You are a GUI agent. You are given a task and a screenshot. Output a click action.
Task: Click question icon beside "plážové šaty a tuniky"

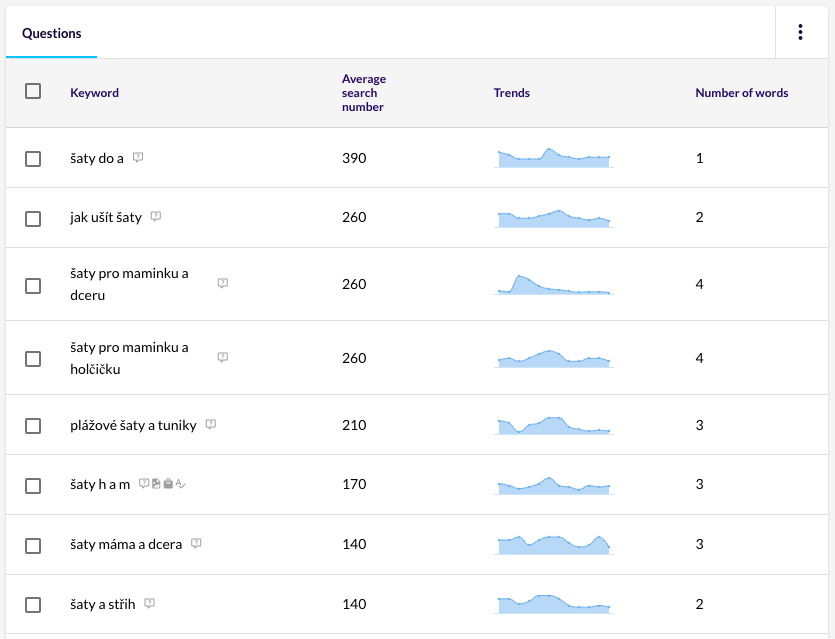pyautogui.click(x=211, y=424)
